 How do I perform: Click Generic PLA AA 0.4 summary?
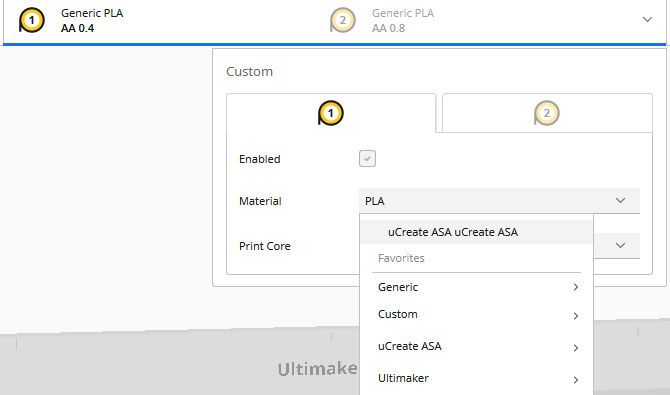pyautogui.click(x=92, y=21)
